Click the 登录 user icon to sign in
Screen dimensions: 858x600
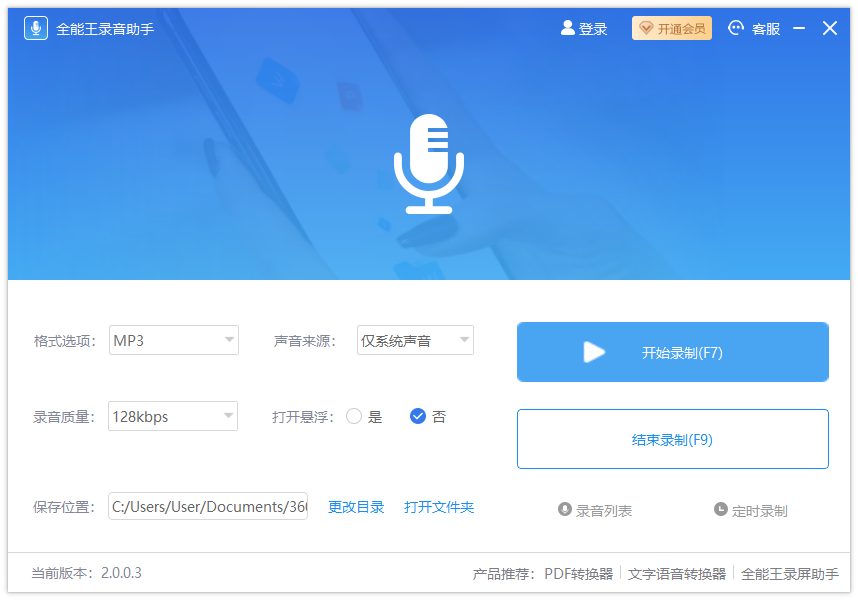(565, 28)
